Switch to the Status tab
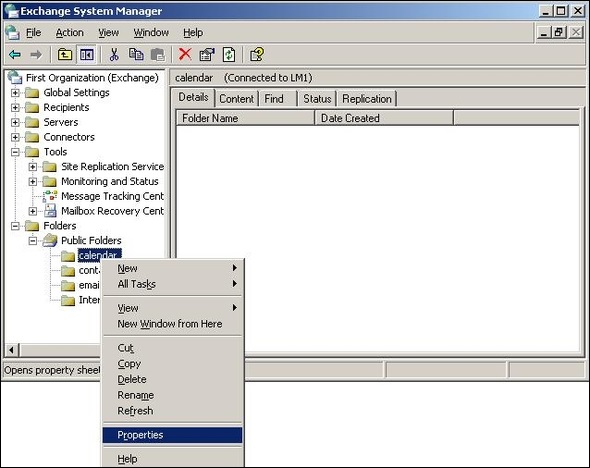The image size is (590, 468). [x=317, y=99]
